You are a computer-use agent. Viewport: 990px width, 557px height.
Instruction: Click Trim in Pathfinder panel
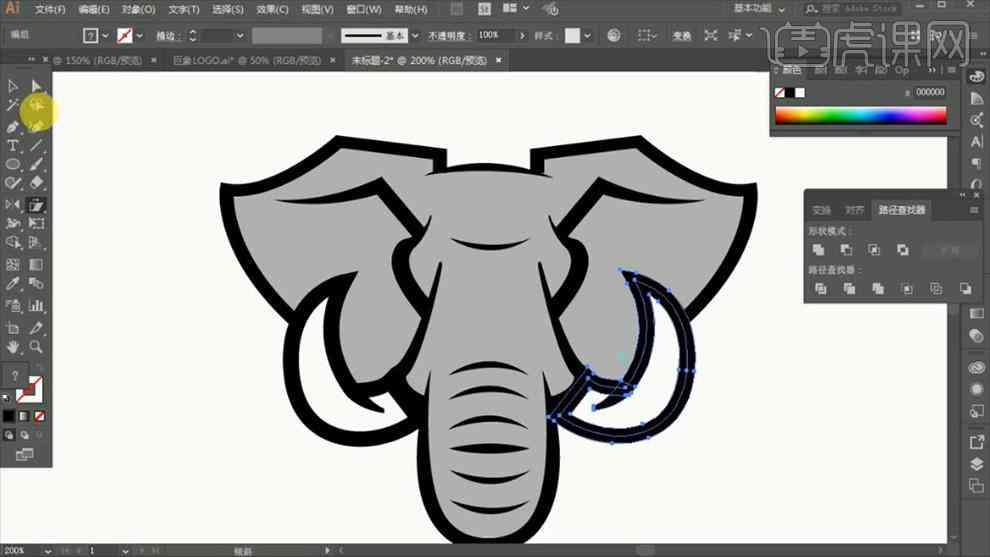tap(849, 289)
